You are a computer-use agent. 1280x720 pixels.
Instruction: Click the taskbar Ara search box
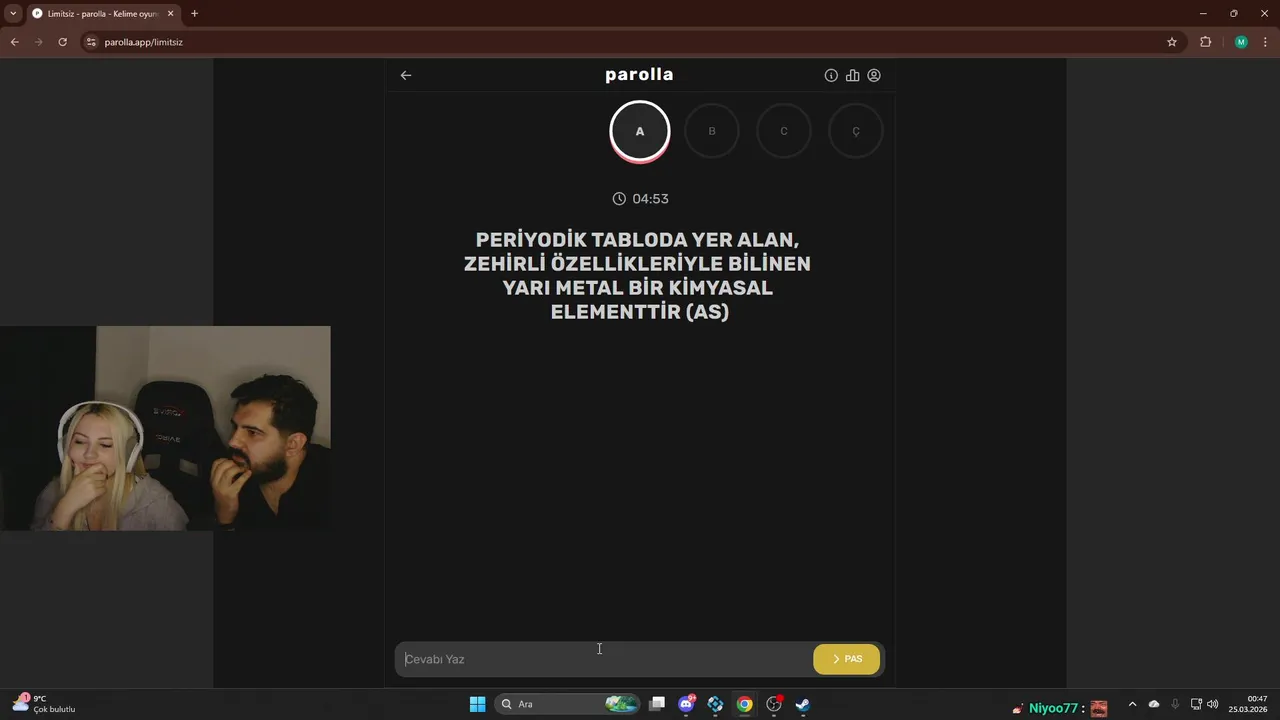(x=567, y=704)
